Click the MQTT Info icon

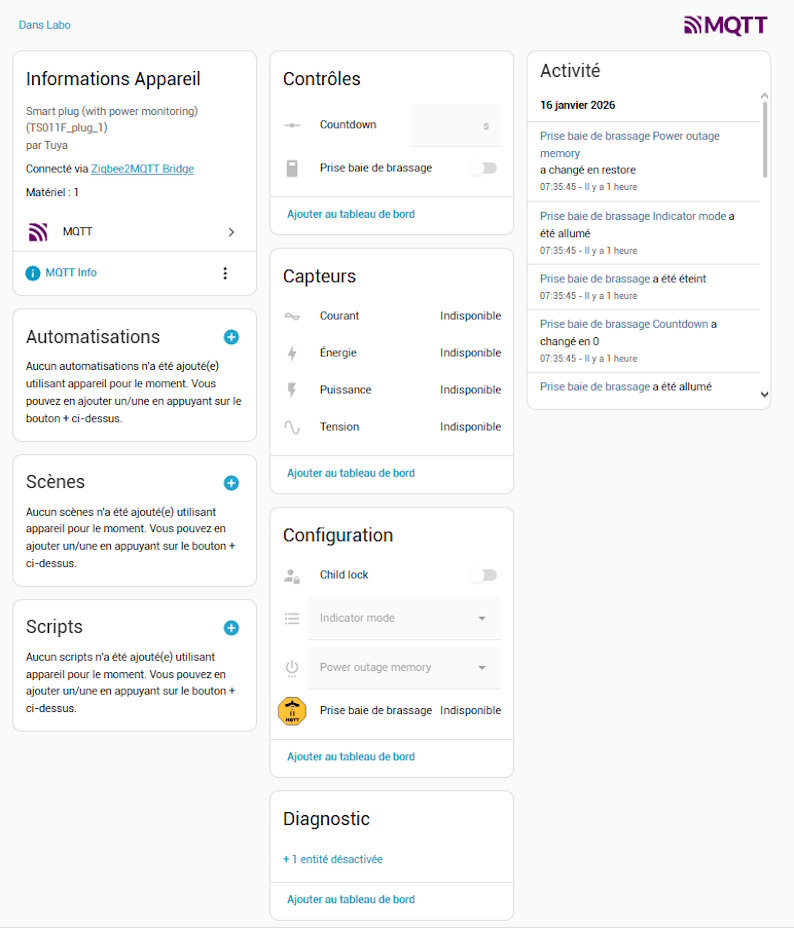point(33,273)
